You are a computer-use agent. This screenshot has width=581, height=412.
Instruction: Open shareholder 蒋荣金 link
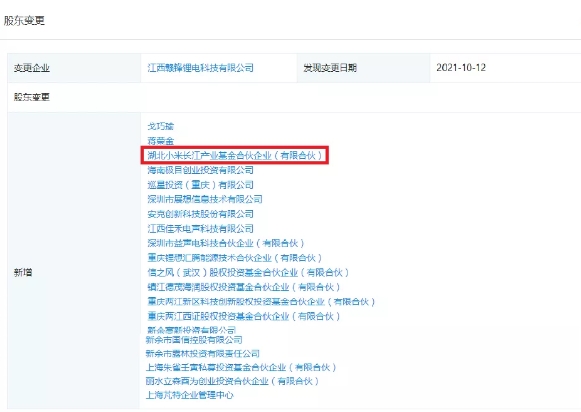(160, 141)
